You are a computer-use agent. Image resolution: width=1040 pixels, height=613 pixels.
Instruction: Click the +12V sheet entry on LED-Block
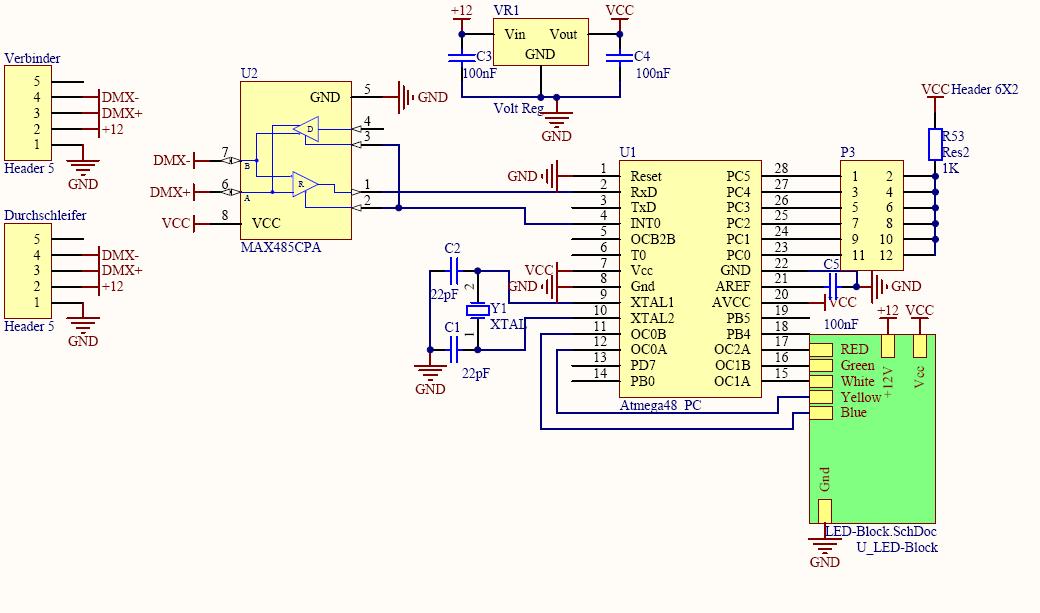point(887,346)
